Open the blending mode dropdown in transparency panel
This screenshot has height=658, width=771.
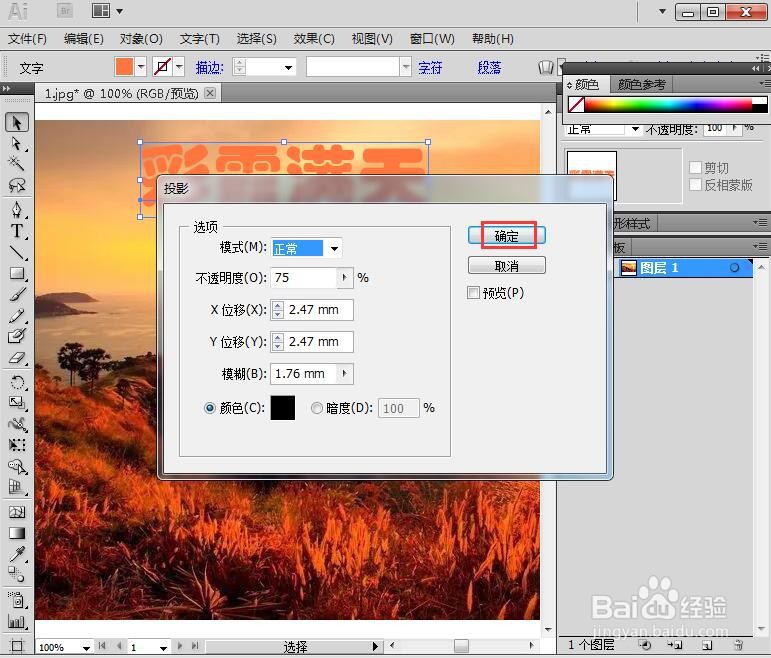click(x=635, y=129)
